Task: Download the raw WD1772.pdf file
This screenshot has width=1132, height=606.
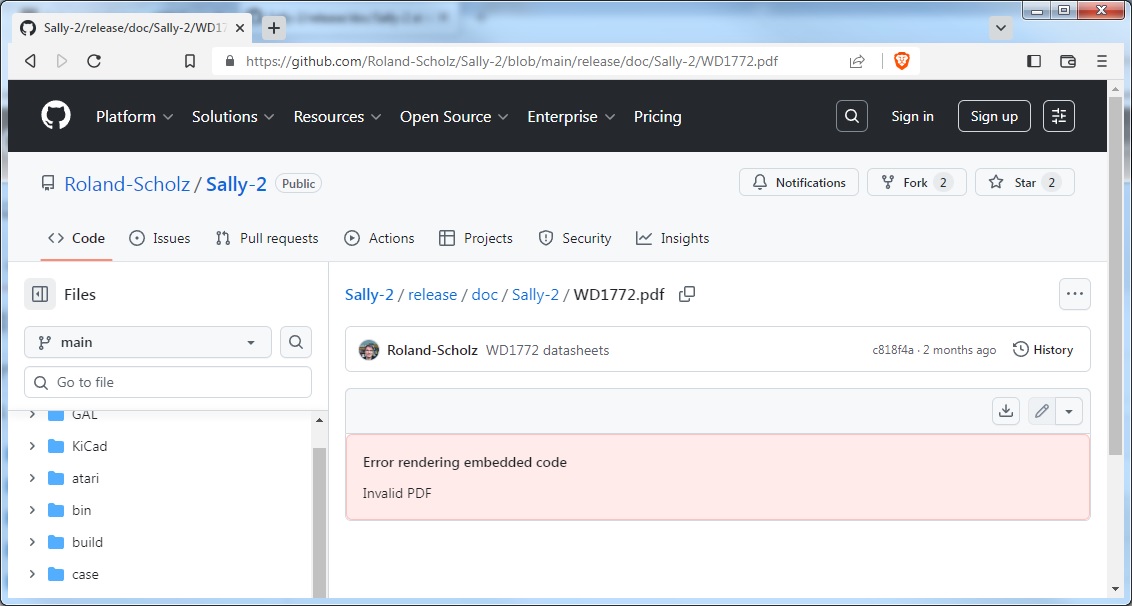Action: point(1006,410)
